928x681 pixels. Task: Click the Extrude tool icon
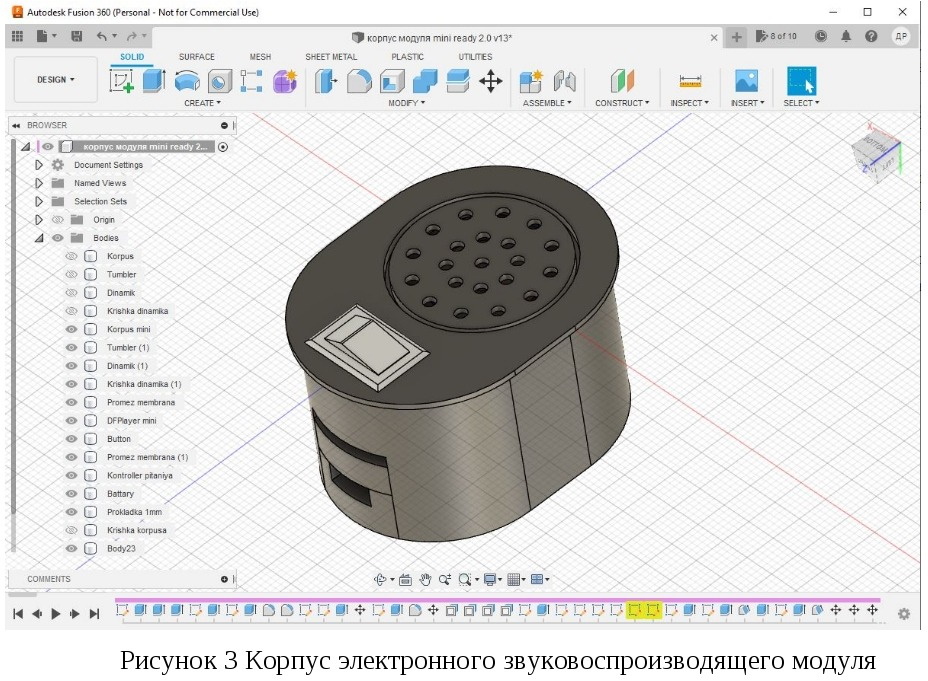tap(153, 82)
